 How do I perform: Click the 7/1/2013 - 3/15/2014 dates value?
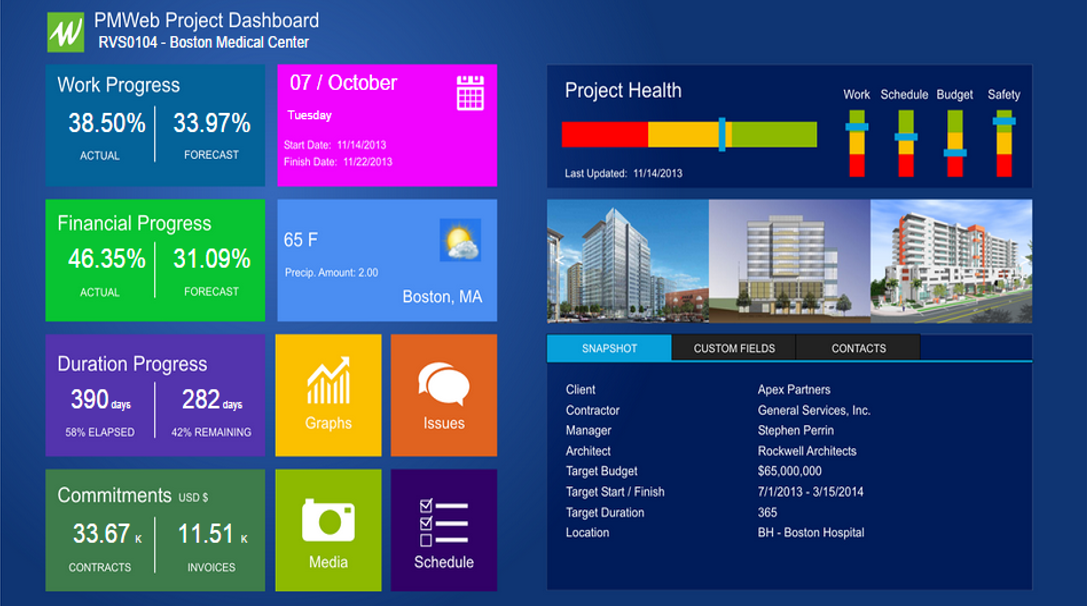[x=810, y=492]
